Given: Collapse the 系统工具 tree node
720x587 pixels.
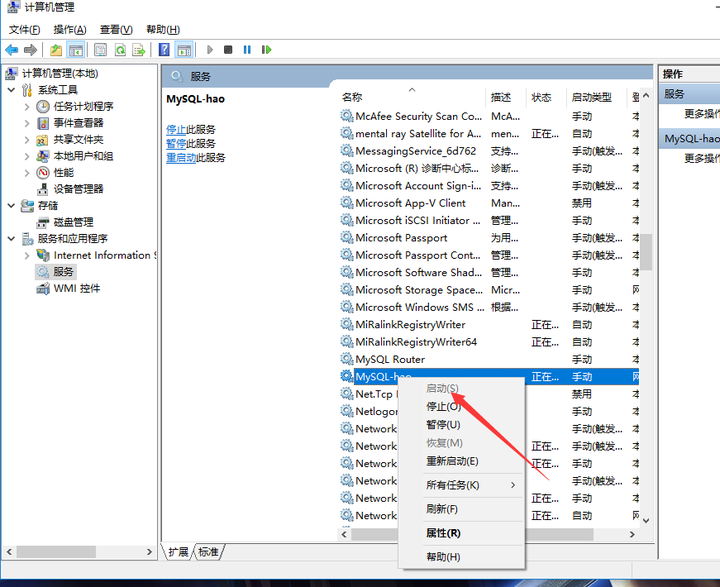Looking at the screenshot, I should tap(11, 90).
